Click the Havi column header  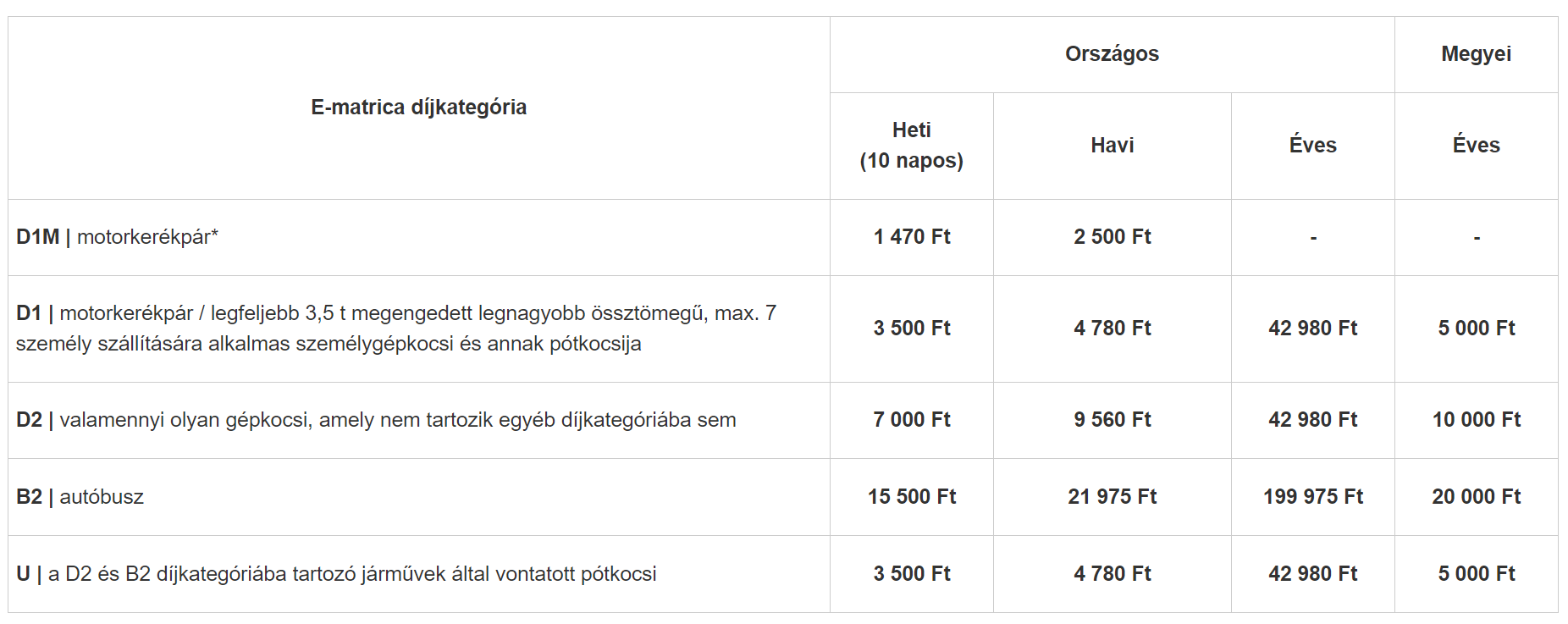(1112, 146)
